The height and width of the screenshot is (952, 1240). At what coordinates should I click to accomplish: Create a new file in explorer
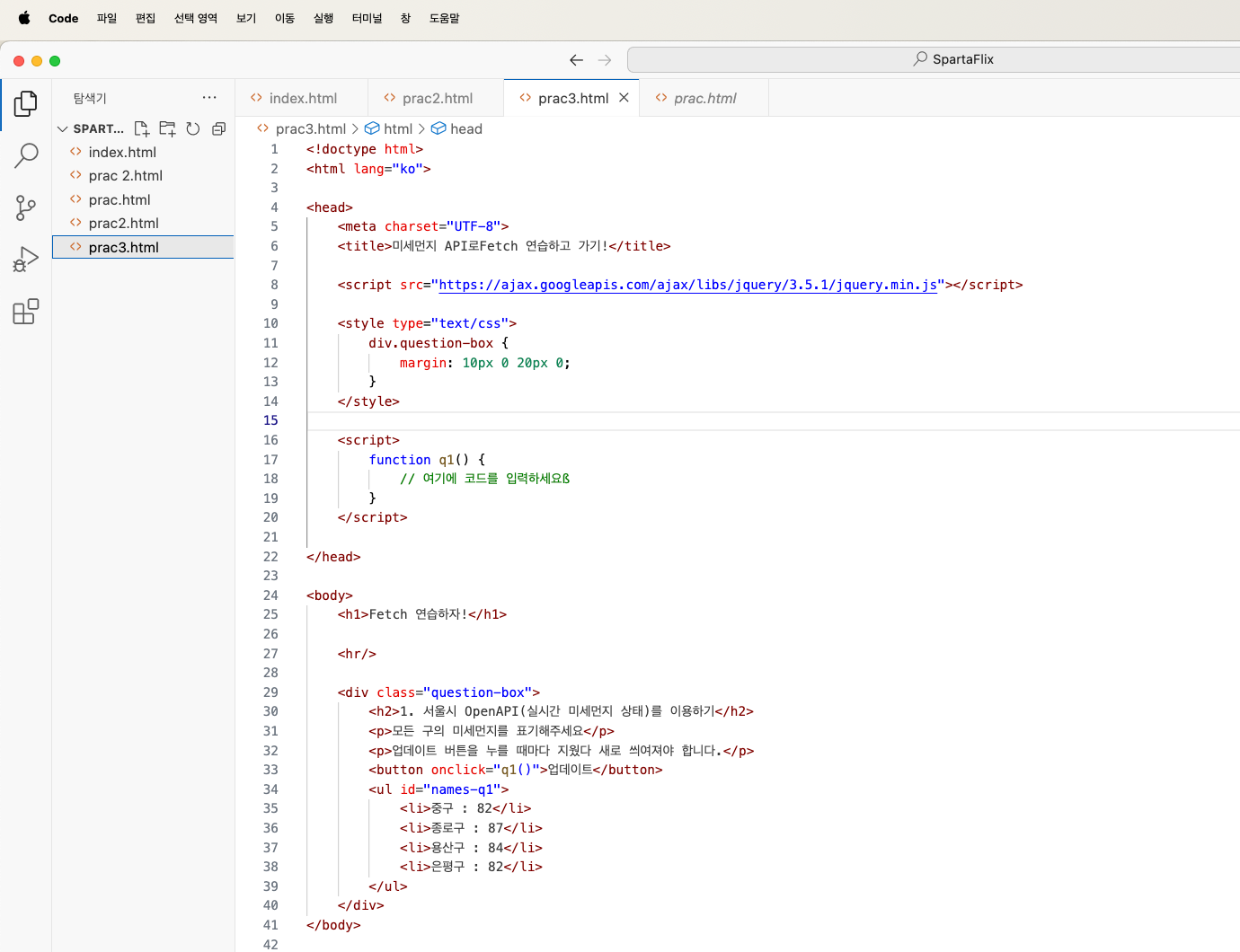coord(142,129)
